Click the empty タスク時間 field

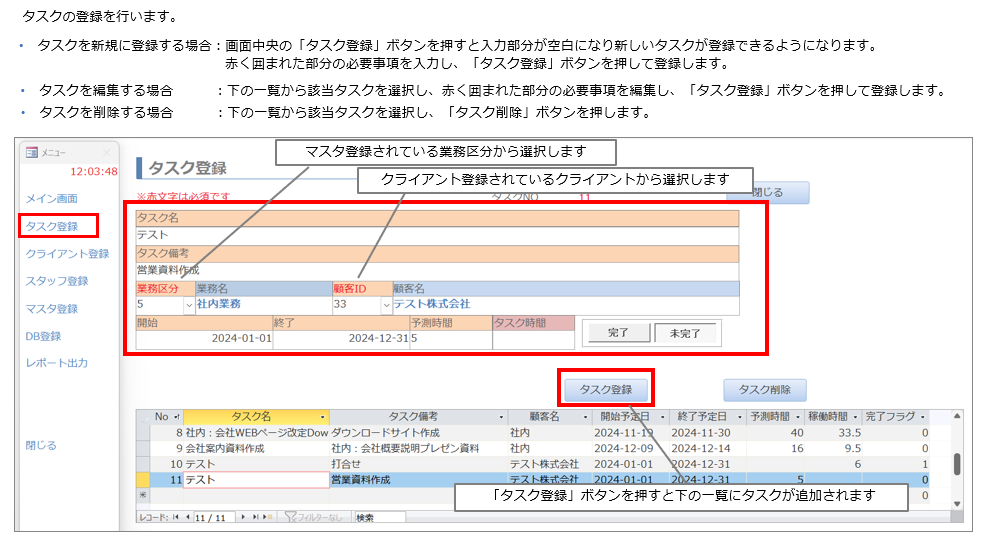(x=533, y=339)
